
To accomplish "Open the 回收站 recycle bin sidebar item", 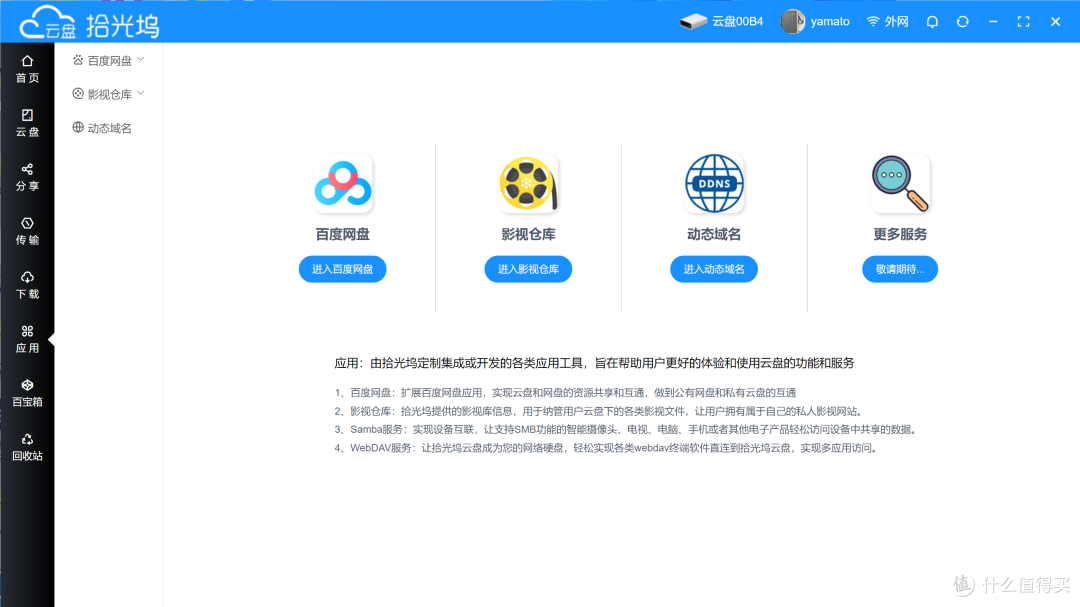I will [27, 446].
